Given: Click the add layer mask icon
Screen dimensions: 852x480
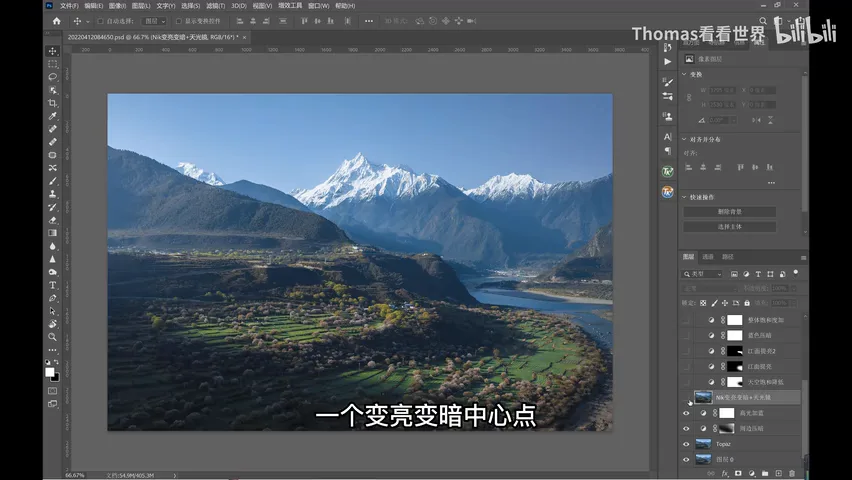Looking at the screenshot, I should click(738, 473).
